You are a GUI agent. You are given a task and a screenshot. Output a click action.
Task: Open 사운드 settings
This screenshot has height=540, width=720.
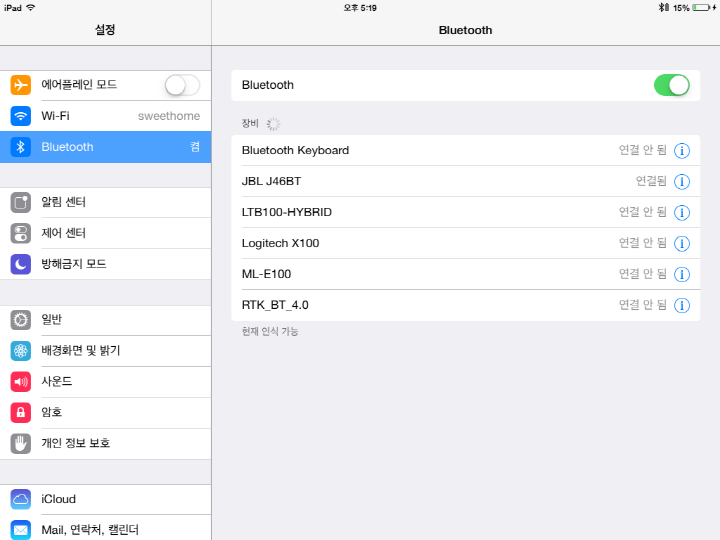pyautogui.click(x=106, y=382)
